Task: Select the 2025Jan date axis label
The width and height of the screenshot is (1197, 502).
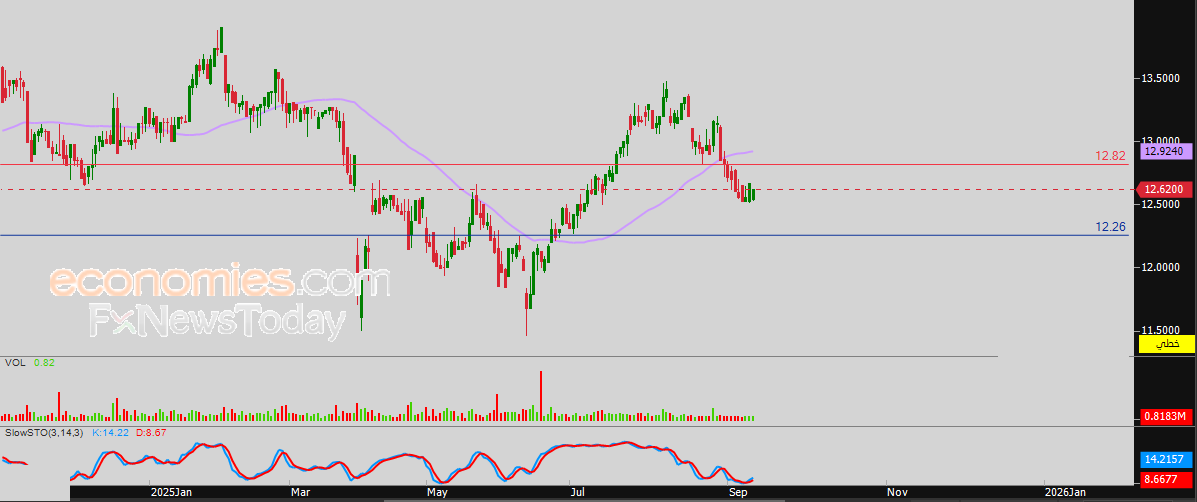Action: click(x=170, y=493)
